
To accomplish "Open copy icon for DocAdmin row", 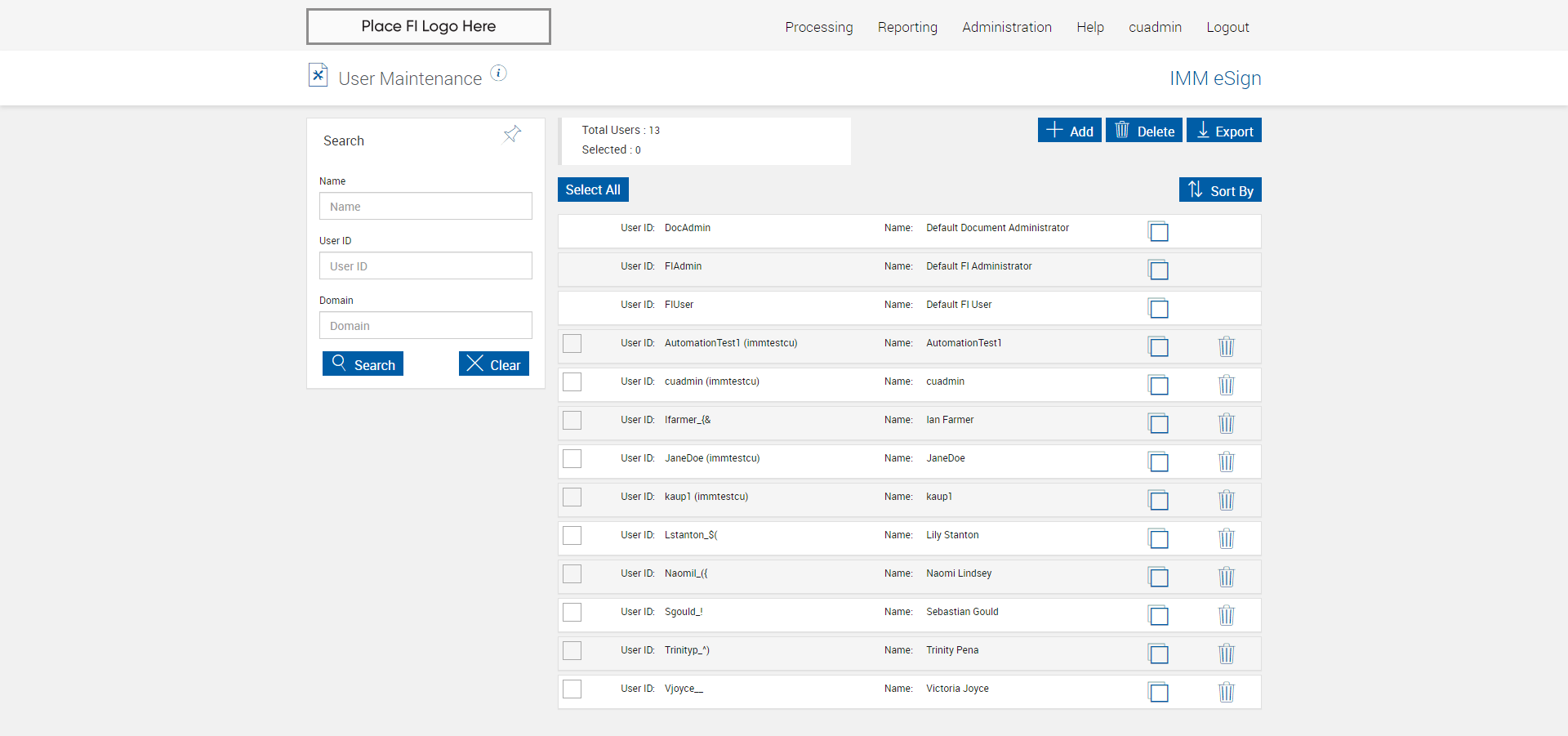I will 1158,231.
